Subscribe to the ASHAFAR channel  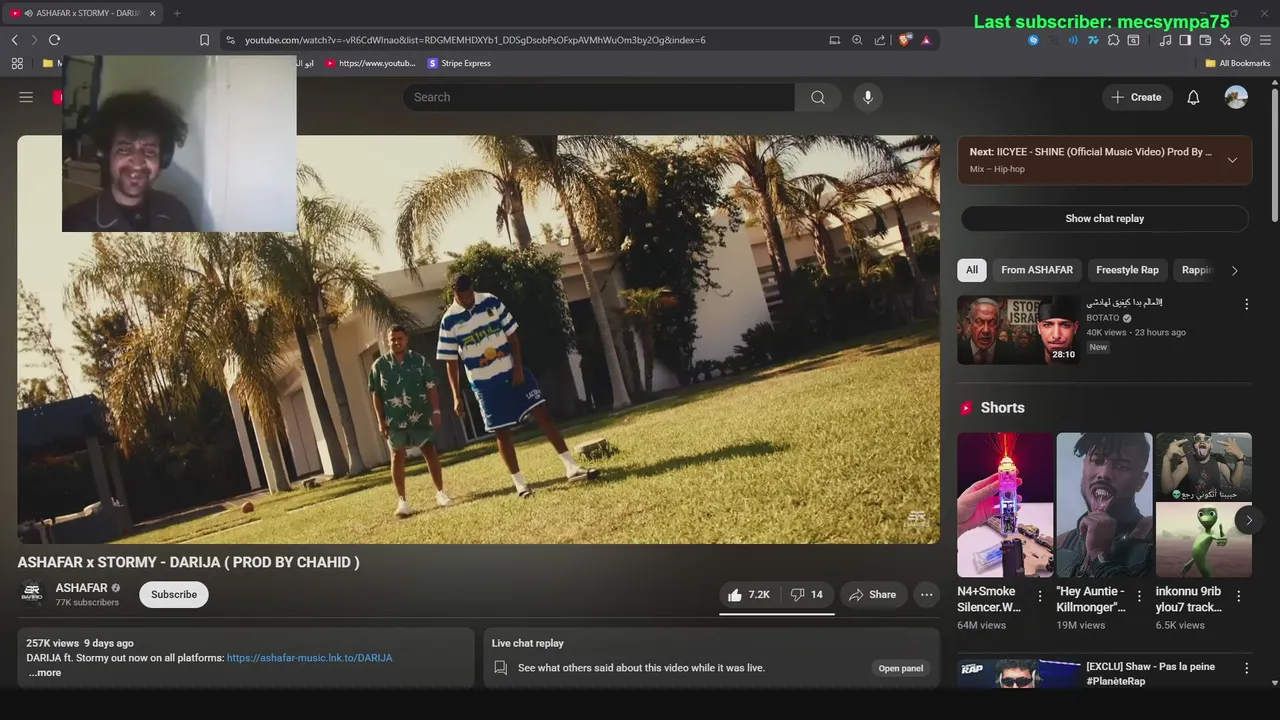[174, 594]
